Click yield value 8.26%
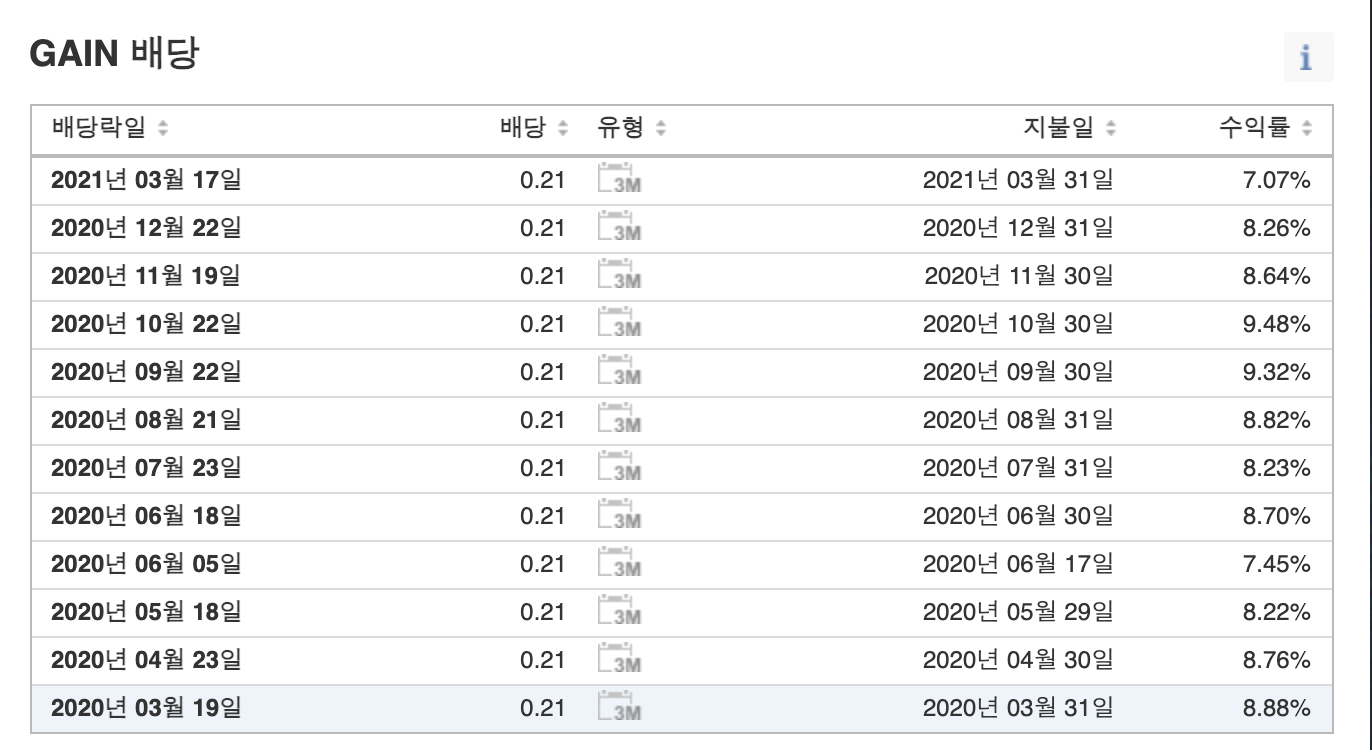The width and height of the screenshot is (1372, 750). (1277, 228)
